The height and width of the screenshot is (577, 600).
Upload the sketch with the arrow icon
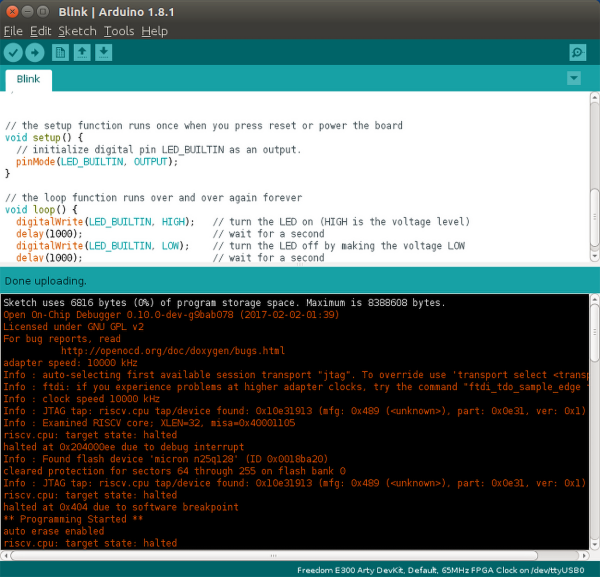point(35,52)
